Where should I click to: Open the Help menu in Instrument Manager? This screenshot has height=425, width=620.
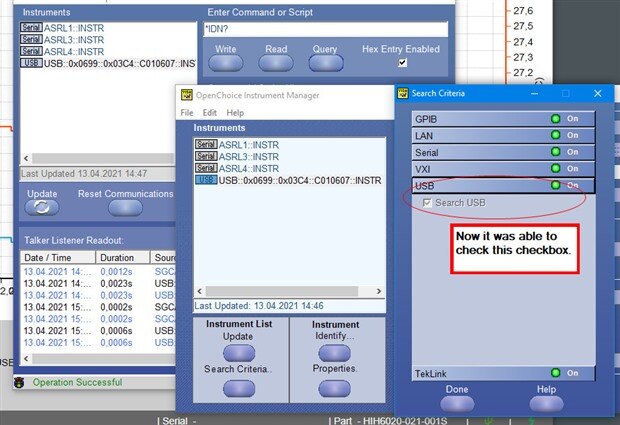click(x=235, y=113)
